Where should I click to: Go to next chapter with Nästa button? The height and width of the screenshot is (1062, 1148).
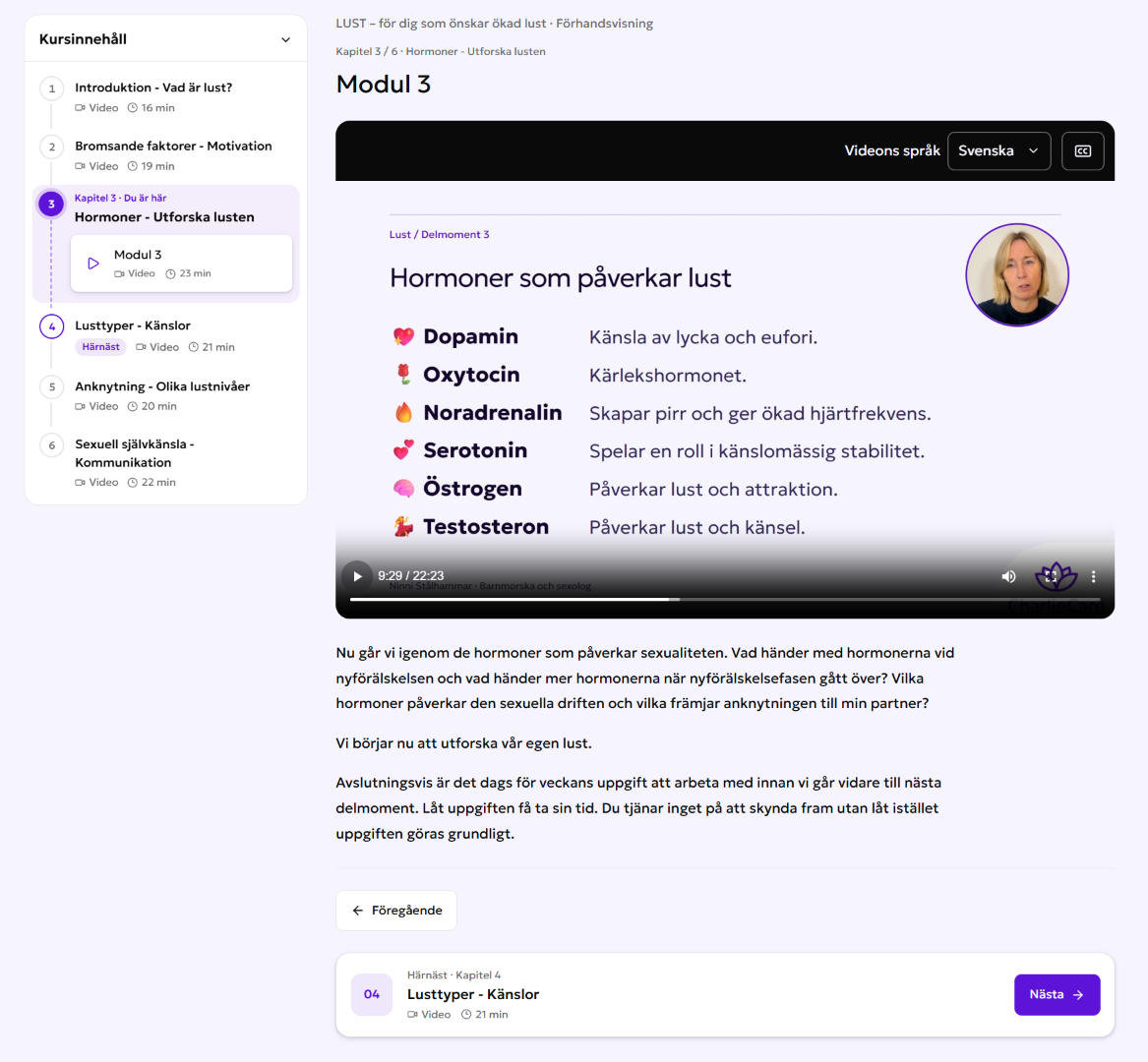[1057, 995]
